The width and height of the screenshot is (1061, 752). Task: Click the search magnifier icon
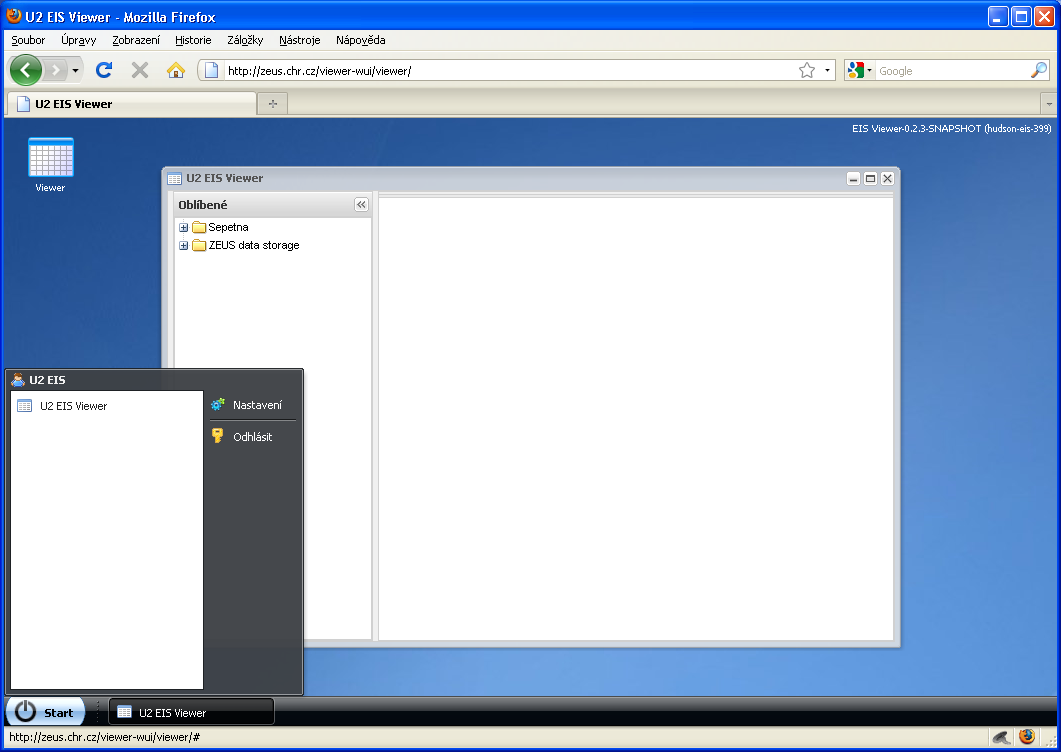point(1039,70)
